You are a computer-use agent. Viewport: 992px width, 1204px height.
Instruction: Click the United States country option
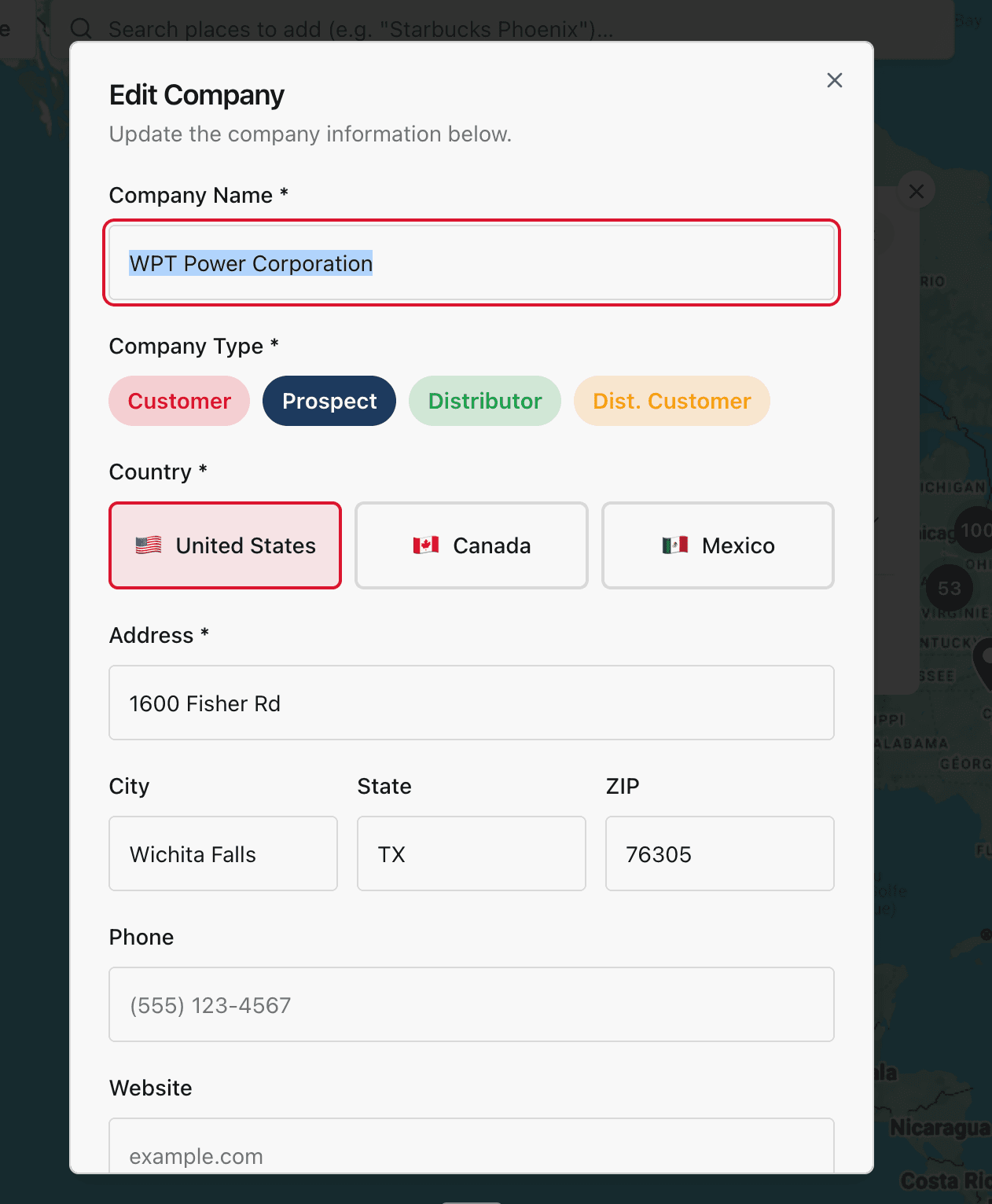point(225,545)
